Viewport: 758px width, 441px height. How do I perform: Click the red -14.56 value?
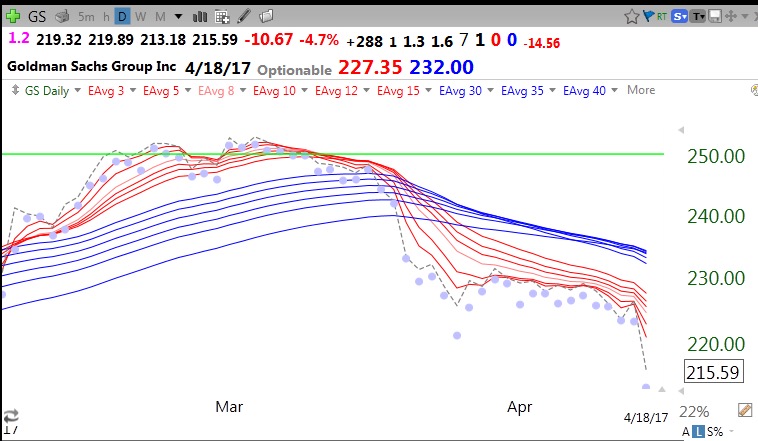542,43
